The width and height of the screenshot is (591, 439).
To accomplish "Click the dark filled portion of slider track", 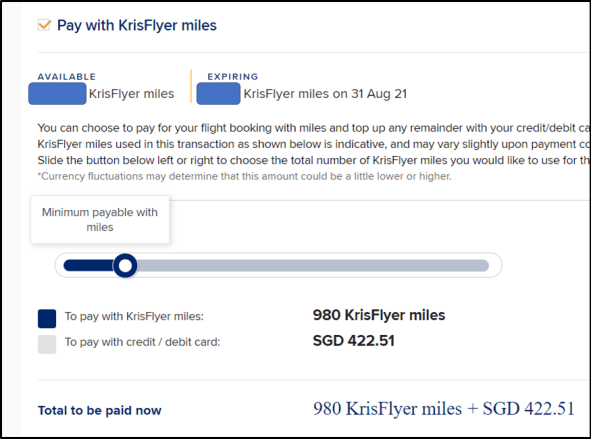I will click(89, 266).
